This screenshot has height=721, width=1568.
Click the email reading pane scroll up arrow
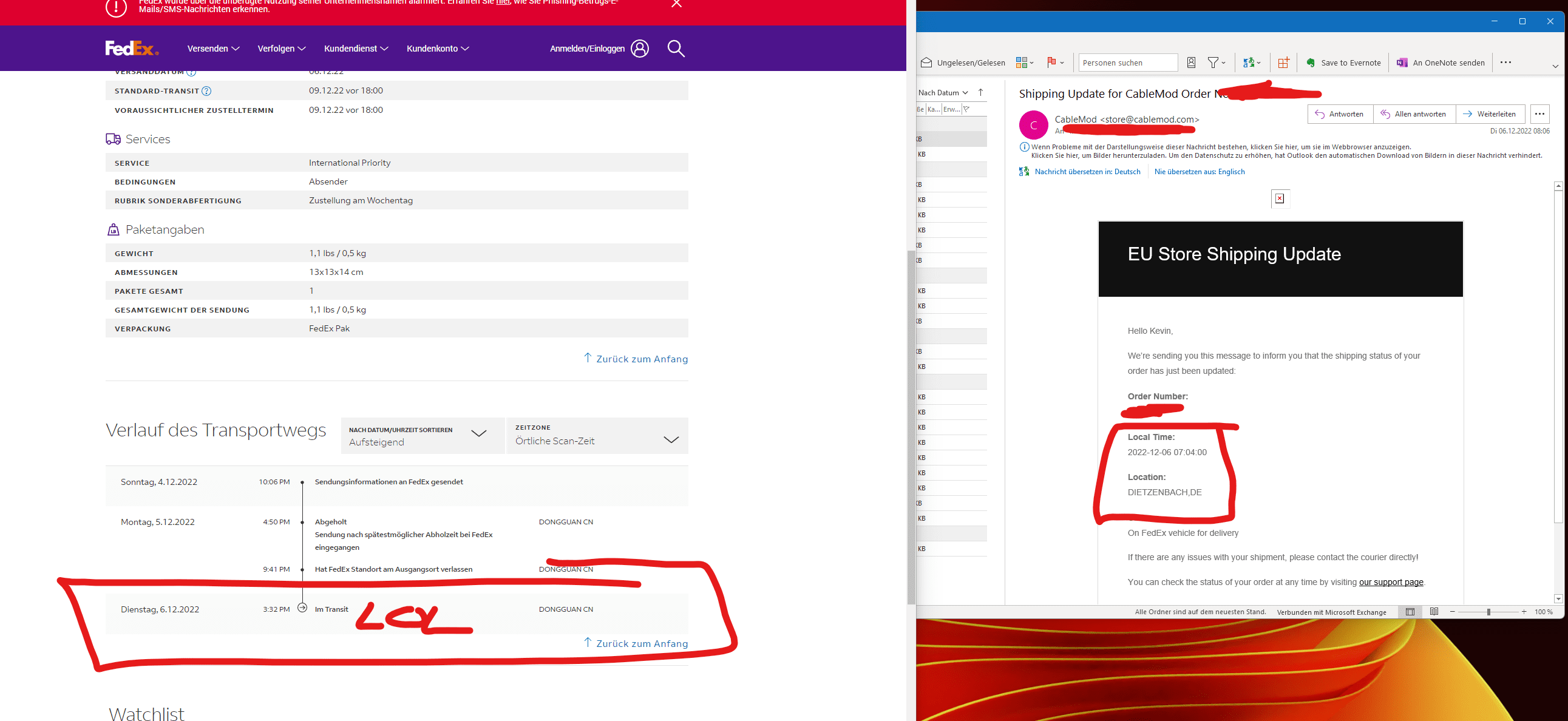(1558, 186)
